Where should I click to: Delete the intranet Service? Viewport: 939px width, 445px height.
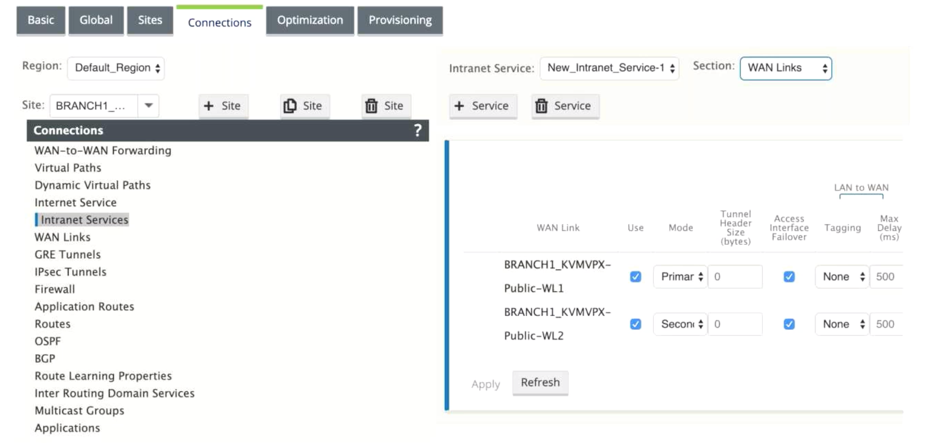pos(565,106)
